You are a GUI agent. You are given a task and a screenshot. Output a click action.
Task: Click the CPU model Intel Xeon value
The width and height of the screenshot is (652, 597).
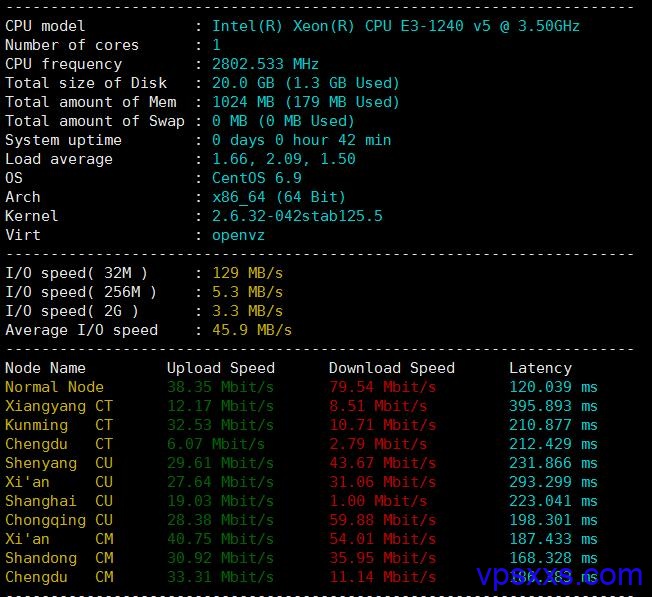tap(395, 26)
